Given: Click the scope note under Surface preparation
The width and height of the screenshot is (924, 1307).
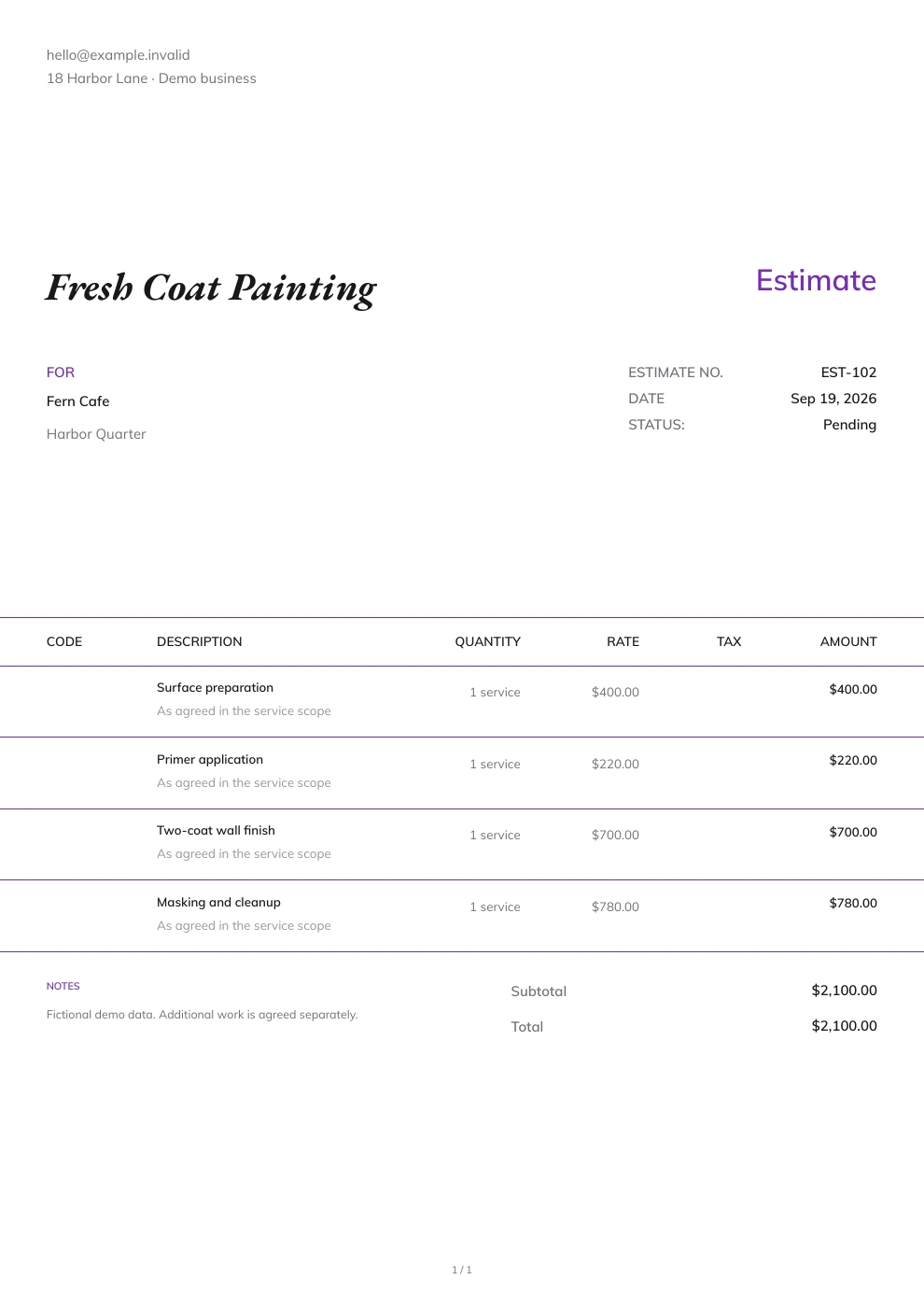Looking at the screenshot, I should (x=244, y=710).
